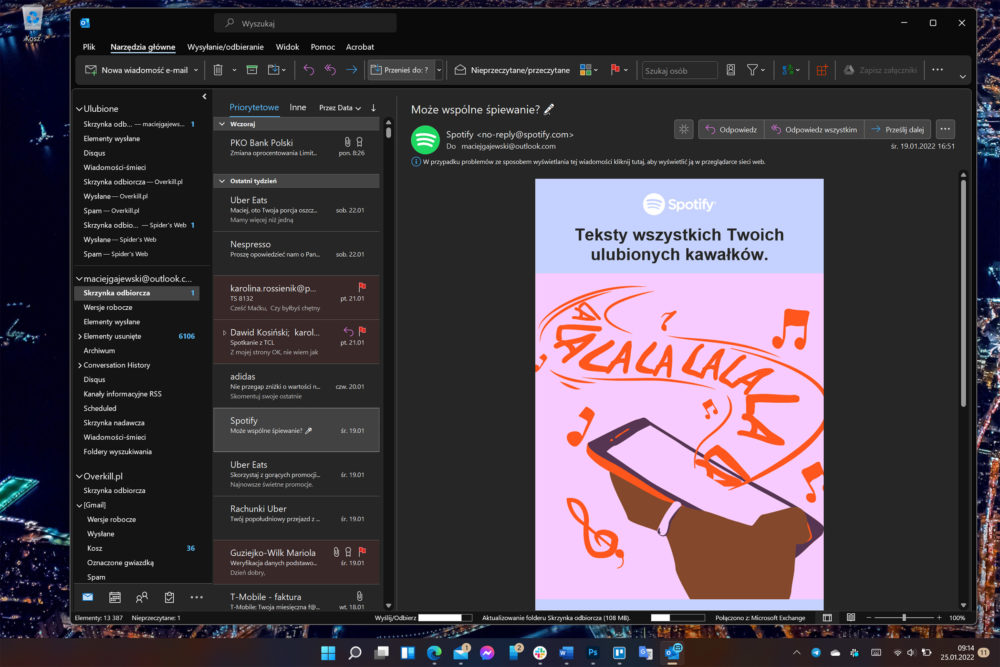The image size is (1000, 667).
Task: Toggle Nieprzeczytane/przeczytane read status
Action: (x=512, y=70)
